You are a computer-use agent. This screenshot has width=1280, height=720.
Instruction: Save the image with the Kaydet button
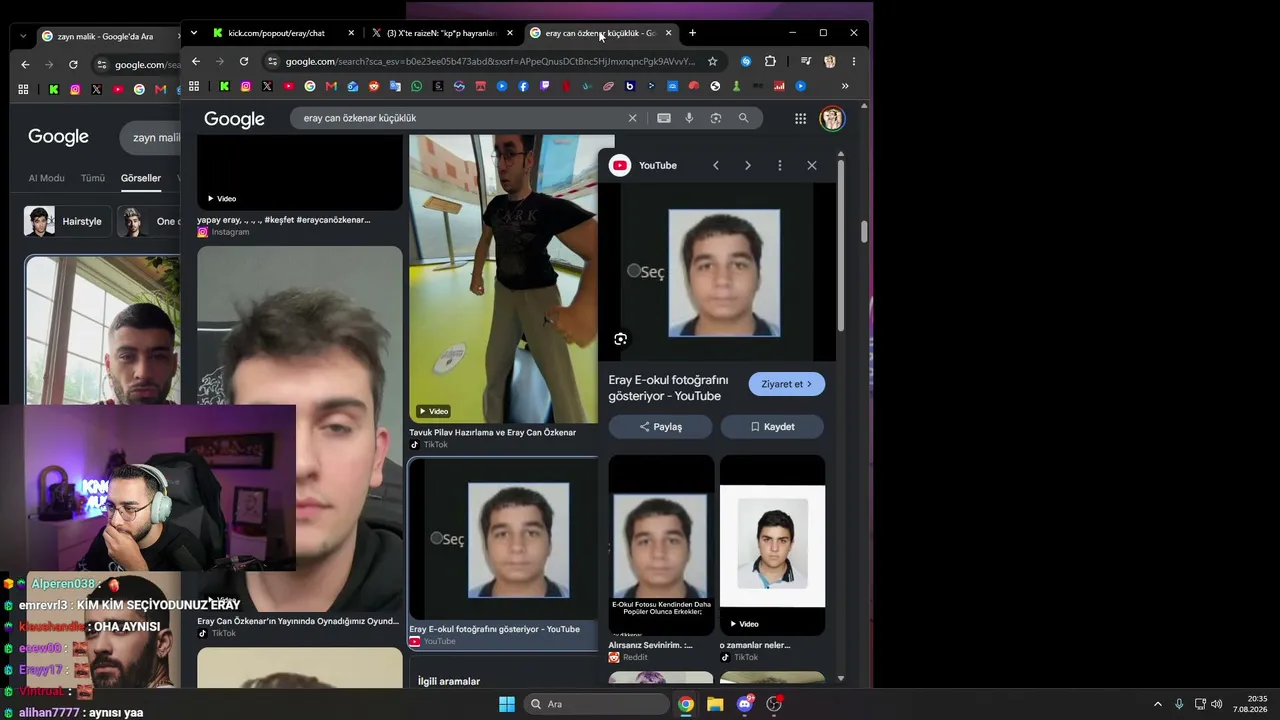tap(772, 427)
